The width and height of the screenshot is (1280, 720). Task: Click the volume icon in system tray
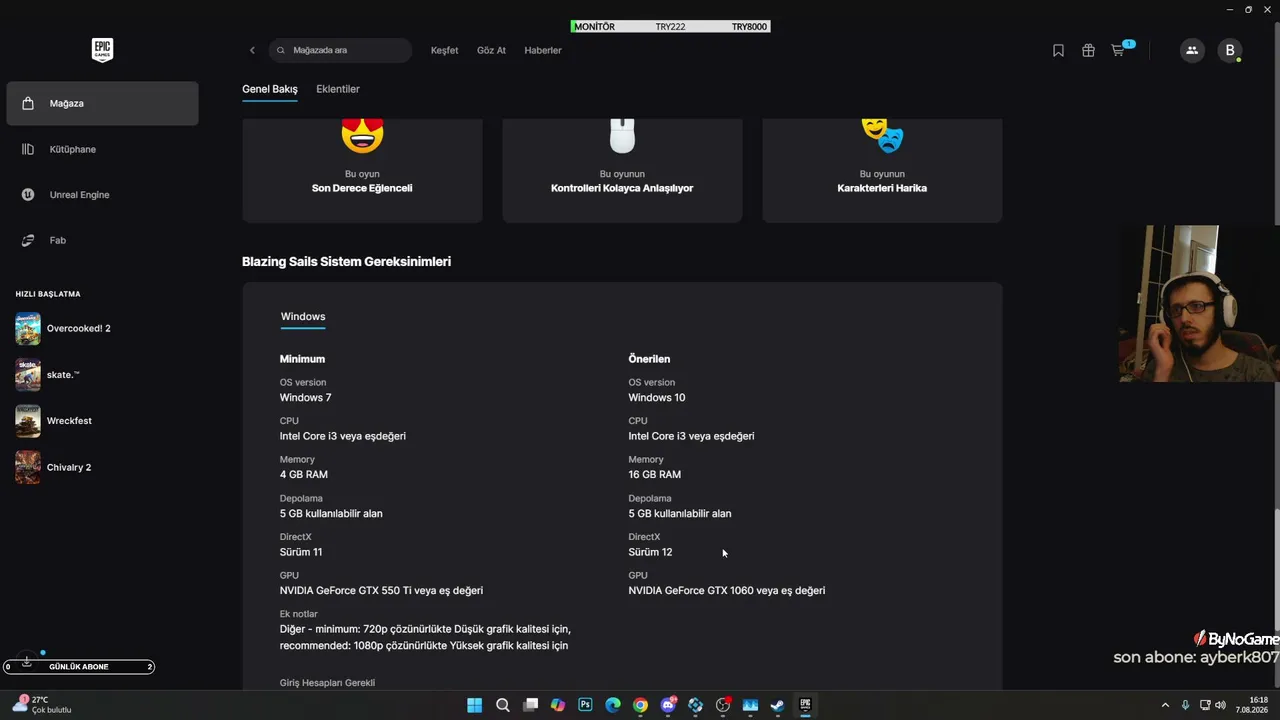1220,705
